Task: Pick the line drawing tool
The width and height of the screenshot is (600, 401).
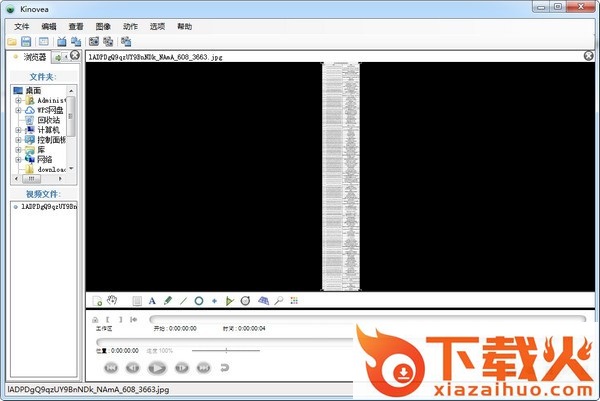Action: click(x=183, y=300)
